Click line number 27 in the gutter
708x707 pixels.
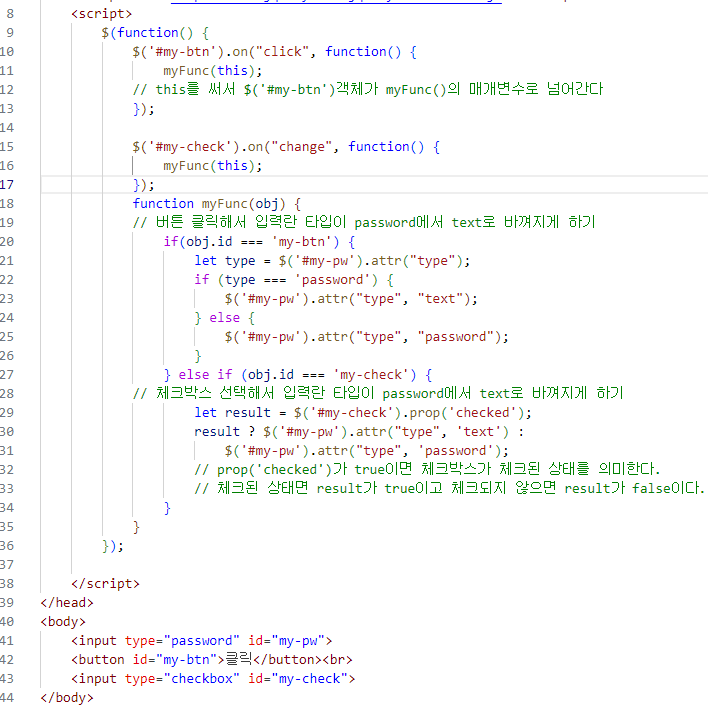[x=7, y=374]
